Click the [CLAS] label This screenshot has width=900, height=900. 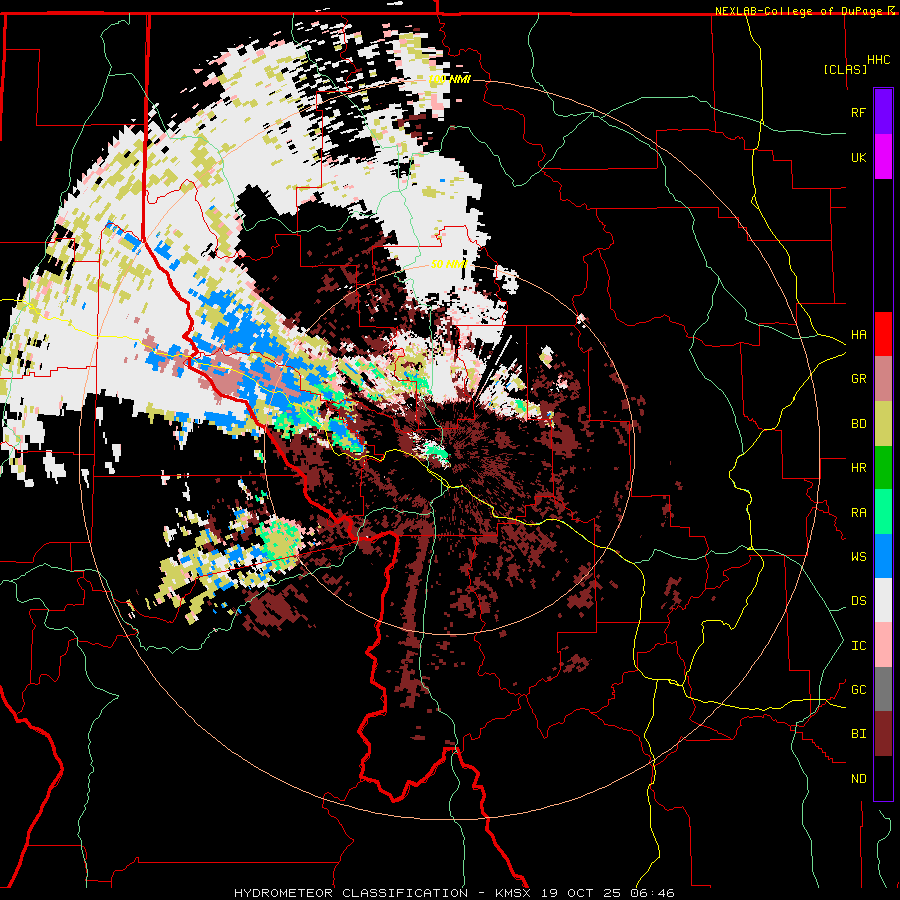tap(845, 69)
